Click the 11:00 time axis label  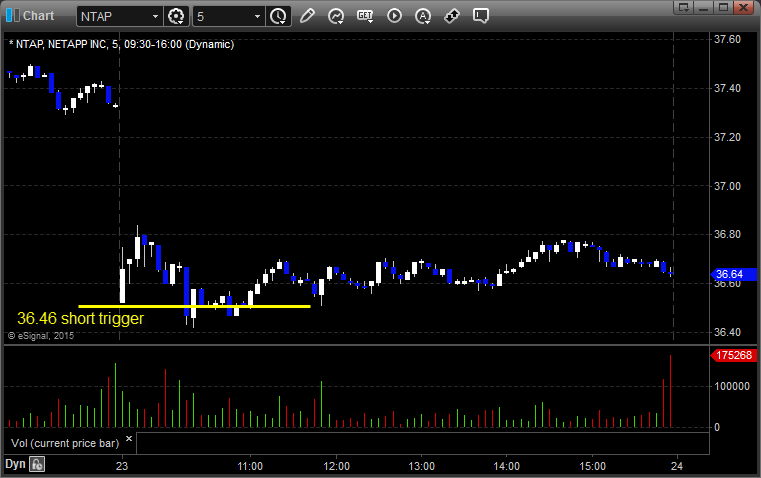250,466
